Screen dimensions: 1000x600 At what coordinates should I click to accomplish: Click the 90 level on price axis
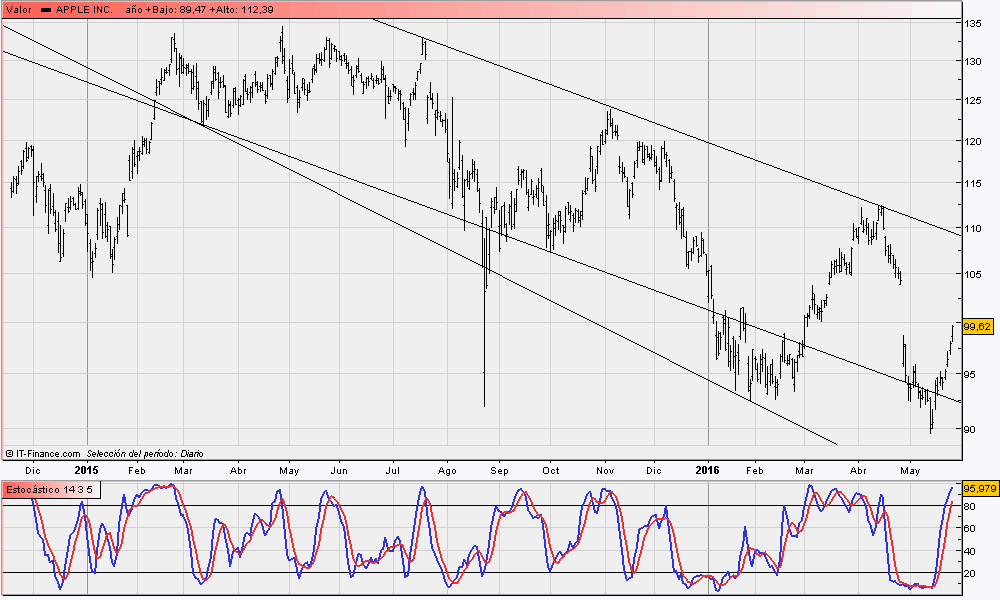969,430
